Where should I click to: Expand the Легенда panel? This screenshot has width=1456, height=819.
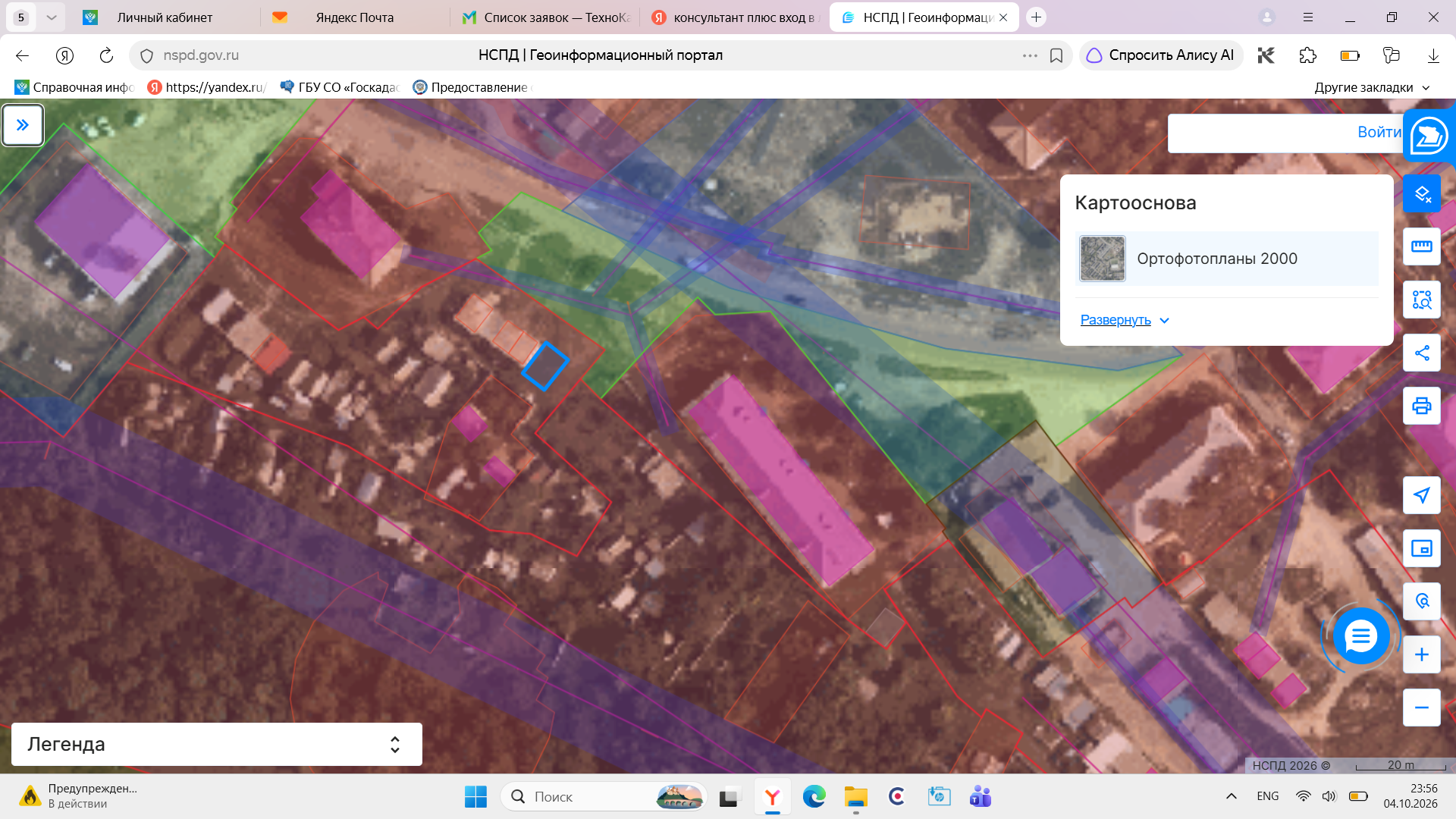tap(217, 744)
